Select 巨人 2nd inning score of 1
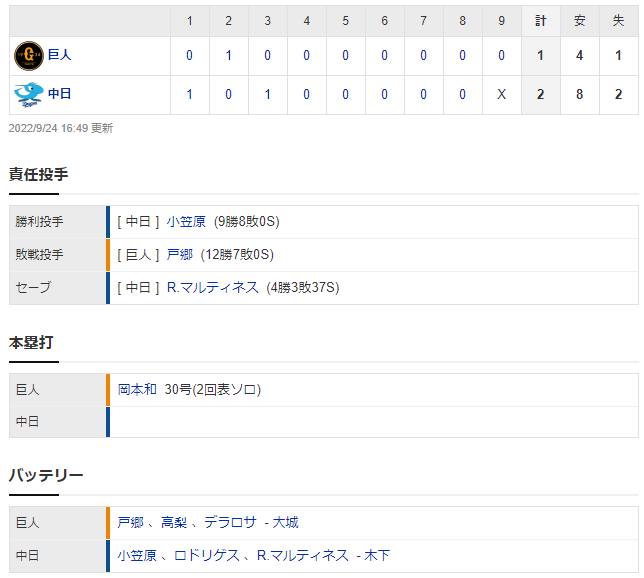Image resolution: width=644 pixels, height=578 pixels. (x=228, y=55)
